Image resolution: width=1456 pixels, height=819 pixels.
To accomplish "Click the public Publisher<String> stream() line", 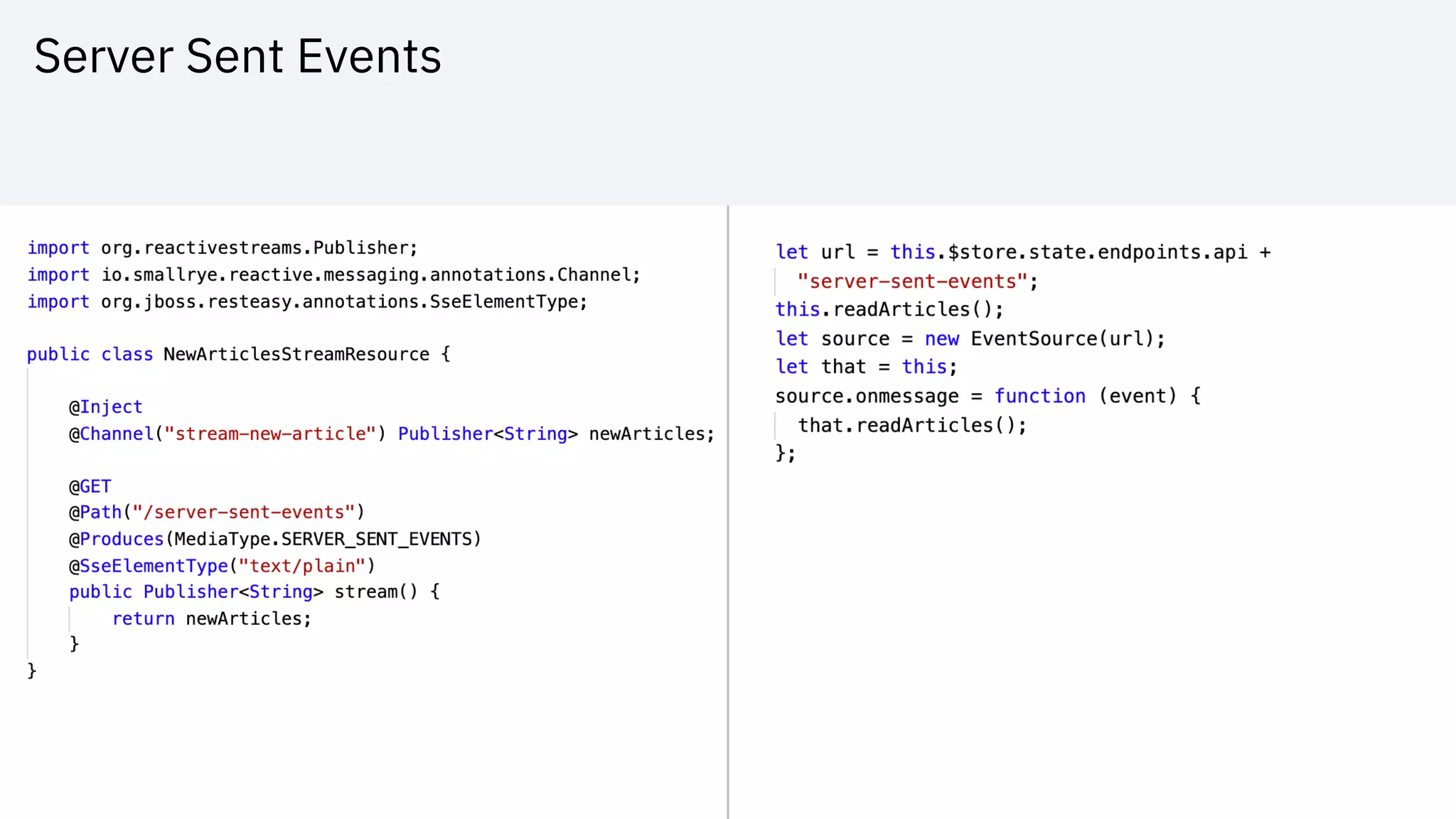I will point(255,591).
